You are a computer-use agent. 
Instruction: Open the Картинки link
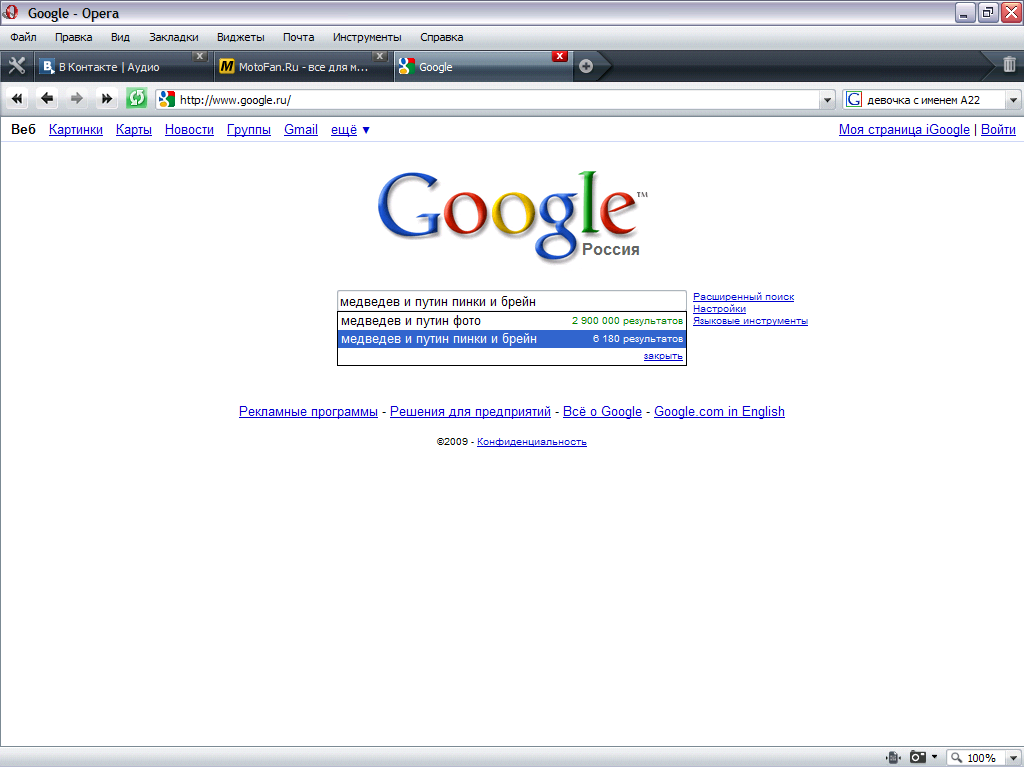click(x=76, y=129)
